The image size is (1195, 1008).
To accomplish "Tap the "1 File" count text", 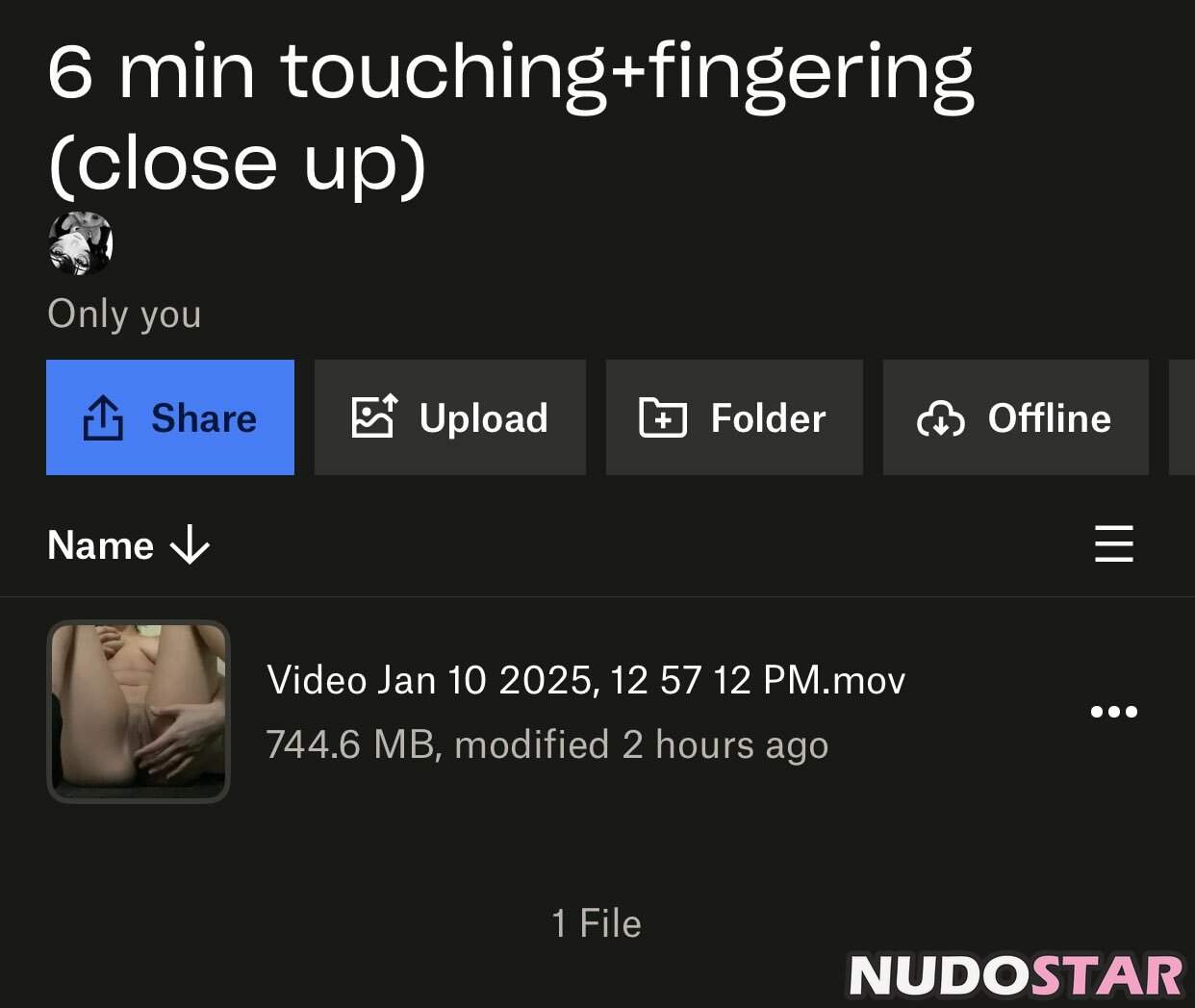I will (x=597, y=923).
